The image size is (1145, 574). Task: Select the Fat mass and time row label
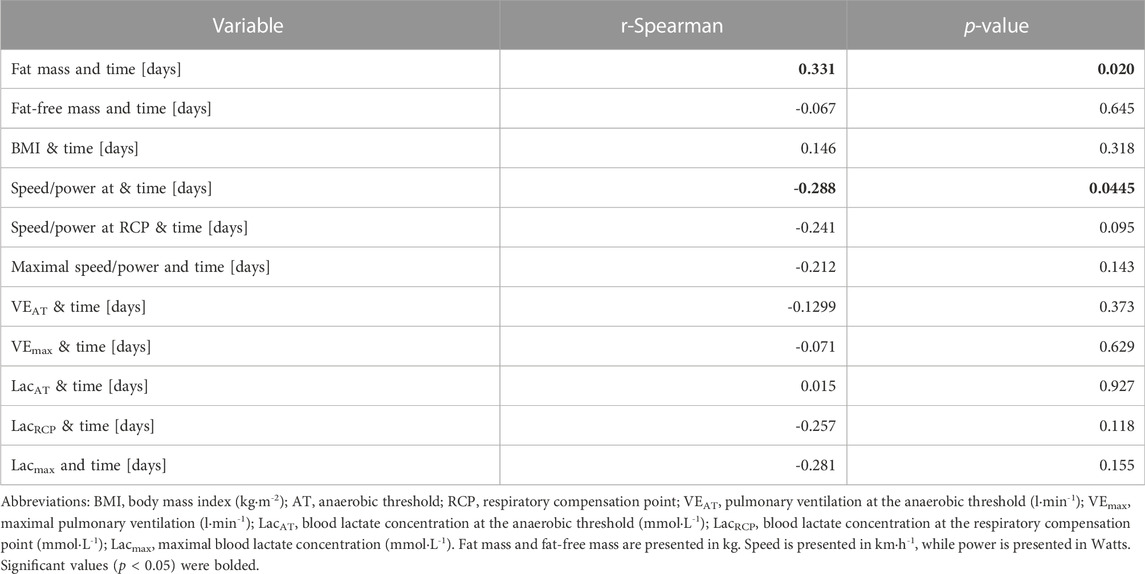(96, 69)
